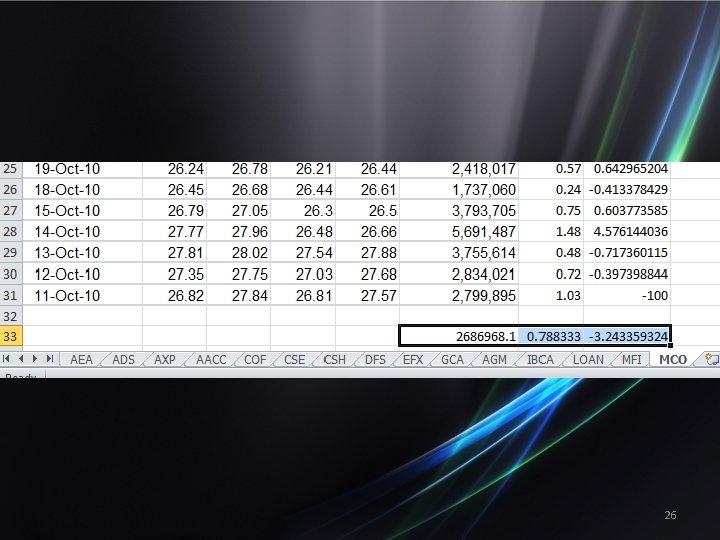Select price cell 27.84 in row 31

pyautogui.click(x=239, y=295)
